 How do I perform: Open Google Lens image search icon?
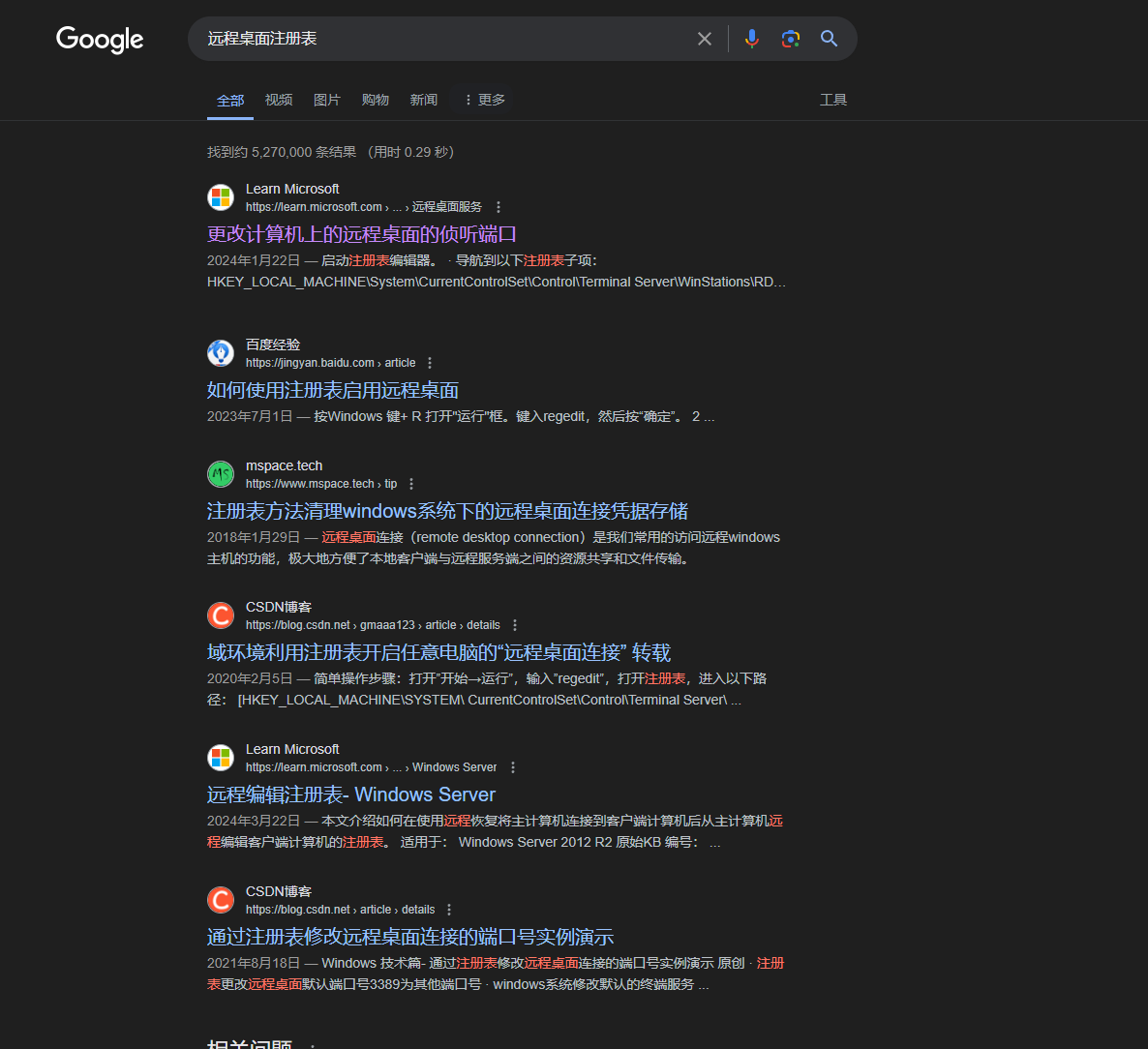coord(790,39)
